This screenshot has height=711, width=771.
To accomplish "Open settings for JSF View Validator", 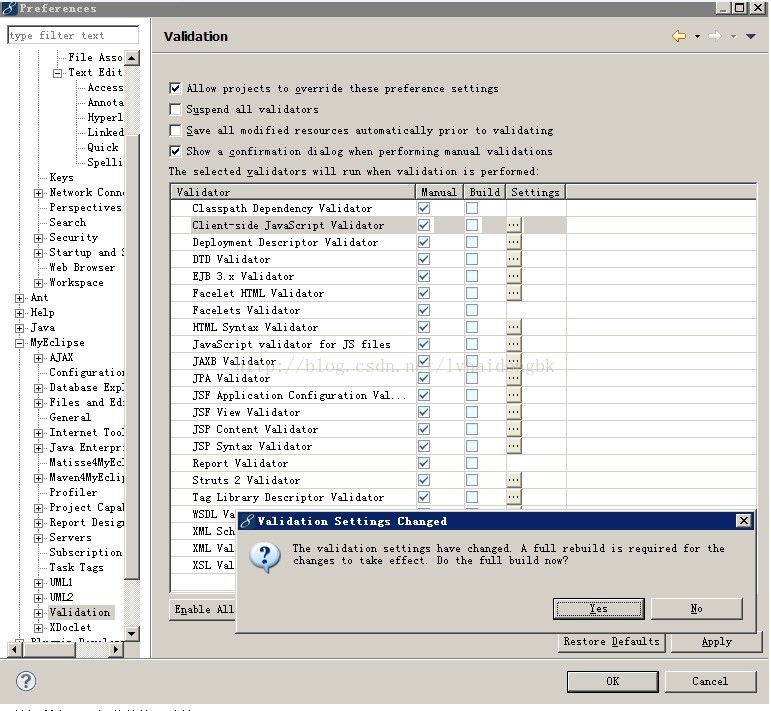I will pyautogui.click(x=513, y=412).
